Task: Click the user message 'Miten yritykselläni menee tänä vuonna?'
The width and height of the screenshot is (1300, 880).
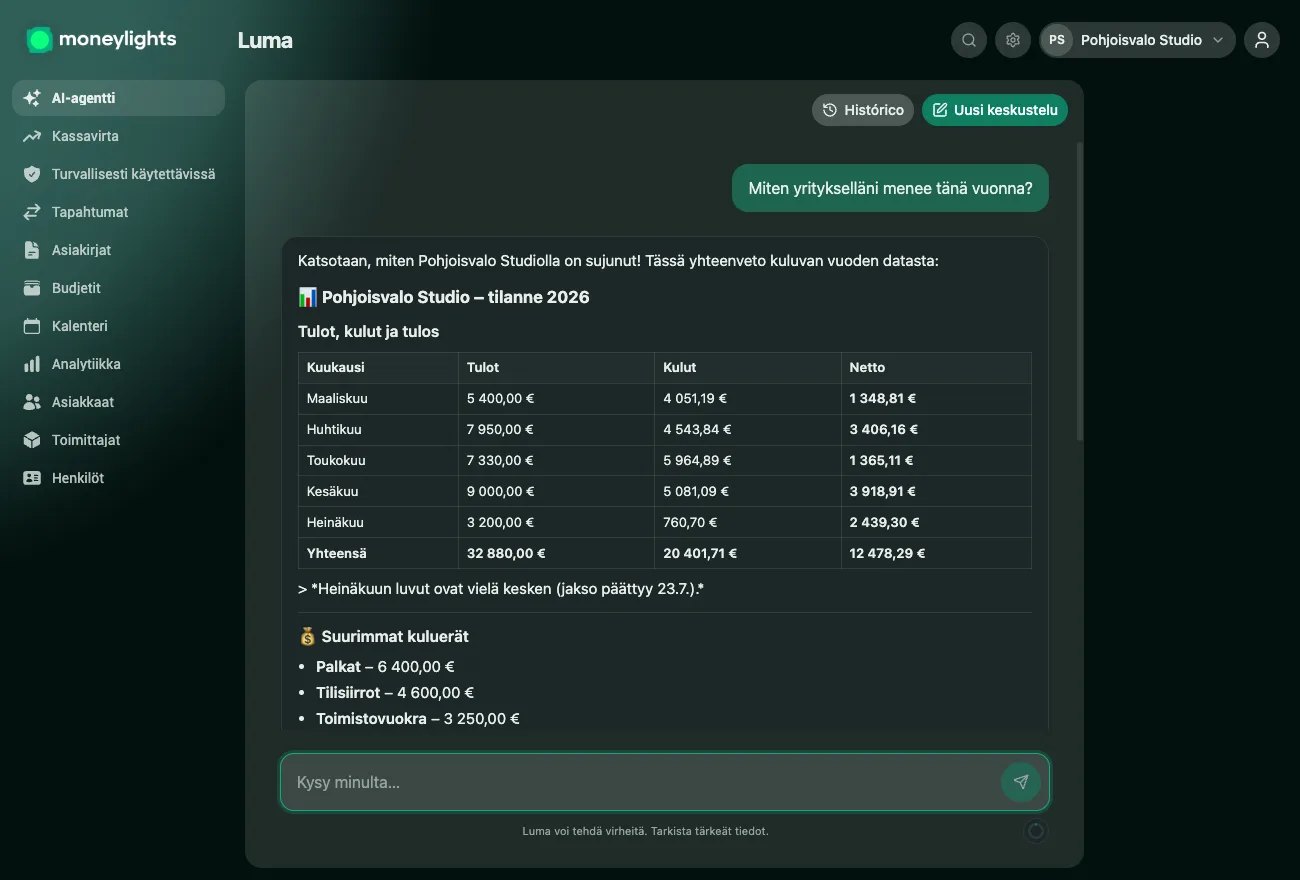Action: [890, 188]
